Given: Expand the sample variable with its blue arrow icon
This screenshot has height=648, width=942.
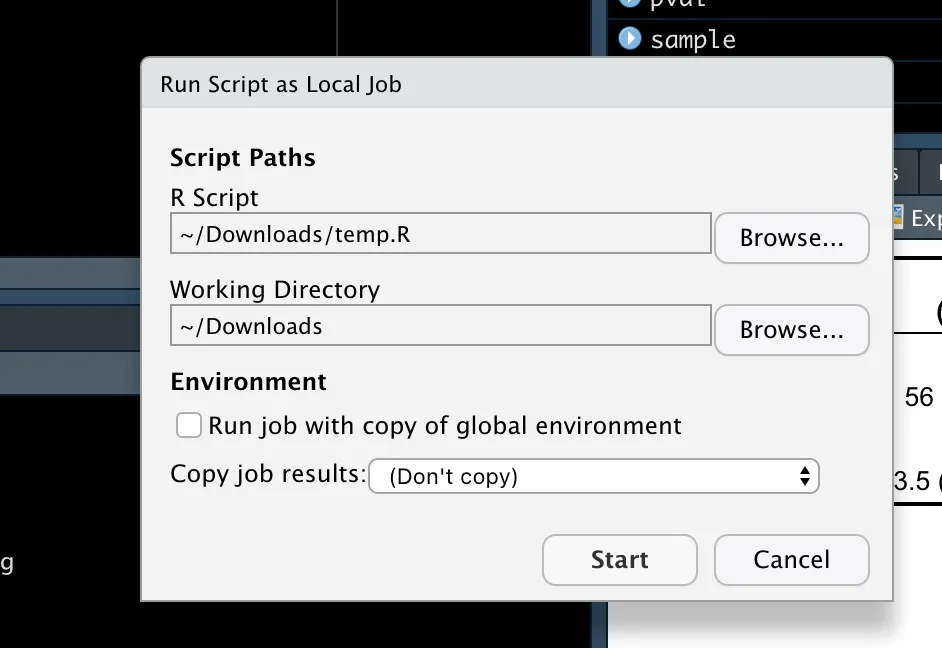Looking at the screenshot, I should (629, 39).
